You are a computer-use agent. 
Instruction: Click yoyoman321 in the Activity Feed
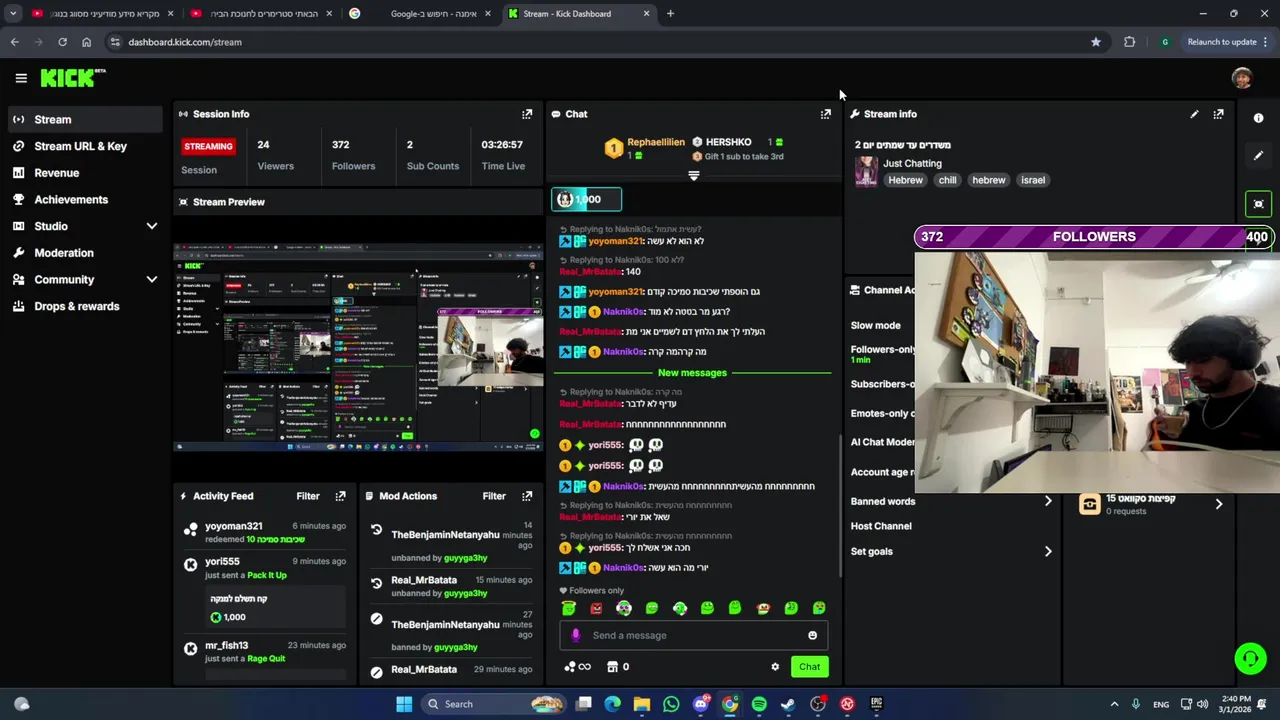(234, 526)
